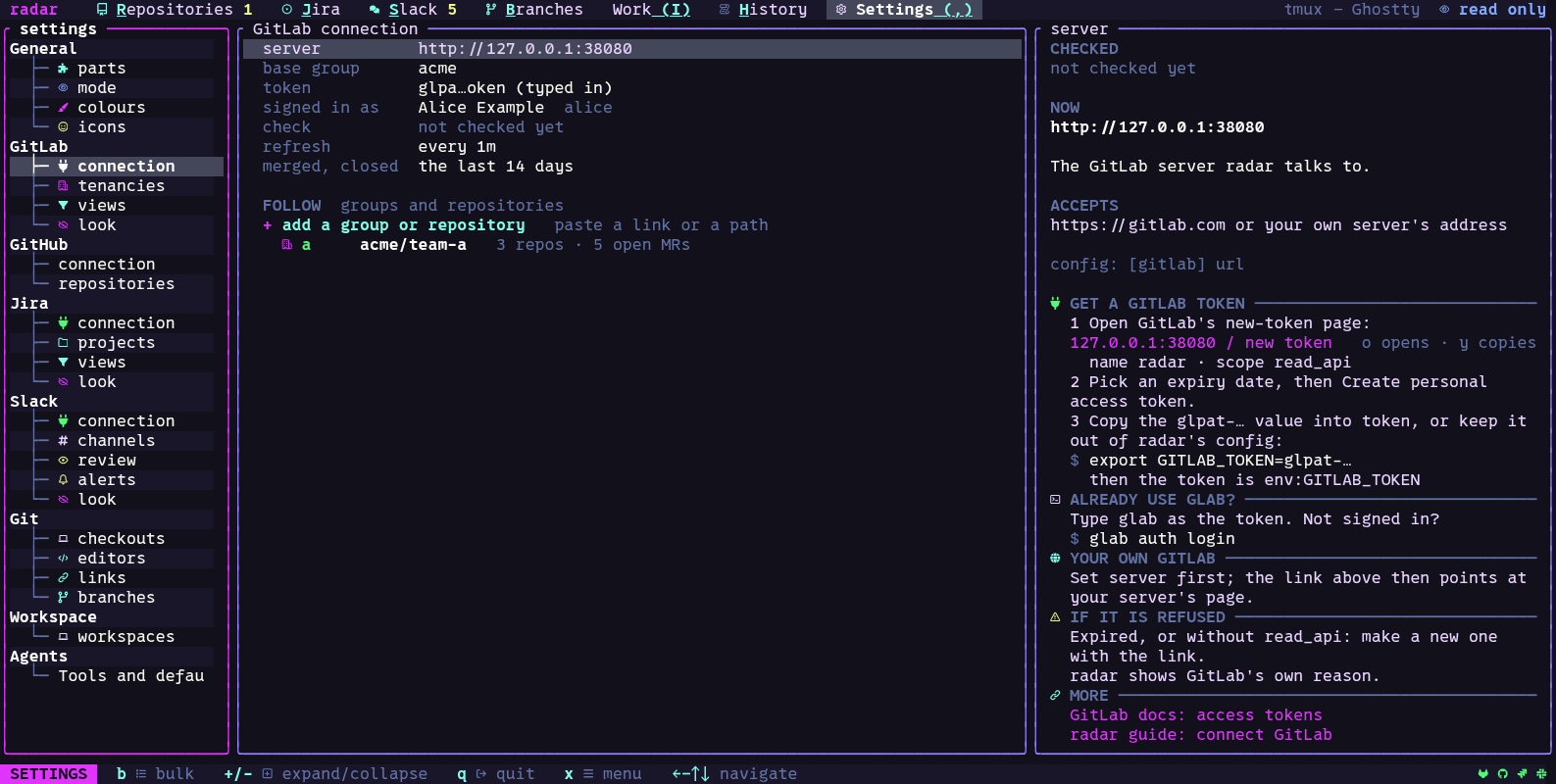Viewport: 1556px width, 784px height.
Task: Switch to the History tab
Action: point(763,10)
